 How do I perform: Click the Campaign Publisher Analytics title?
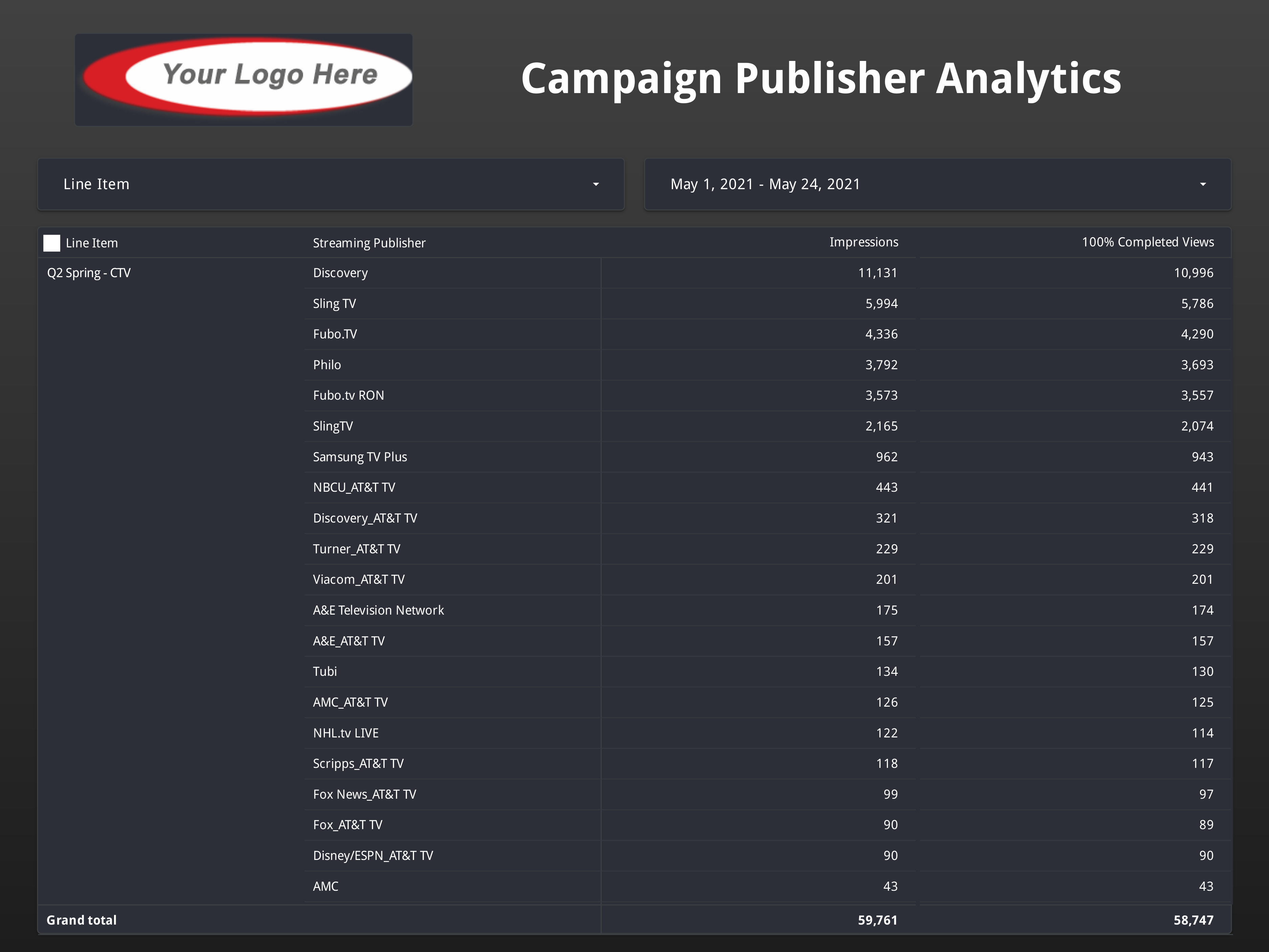click(821, 79)
